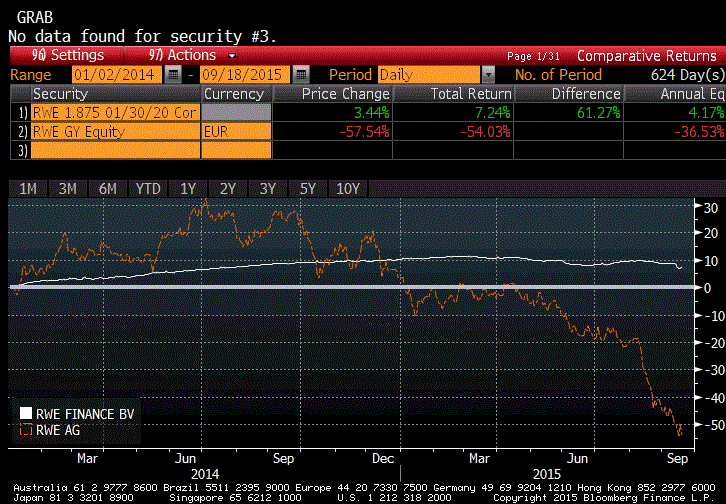726x504 pixels.
Task: Click the Range label
Action: [x=31, y=75]
